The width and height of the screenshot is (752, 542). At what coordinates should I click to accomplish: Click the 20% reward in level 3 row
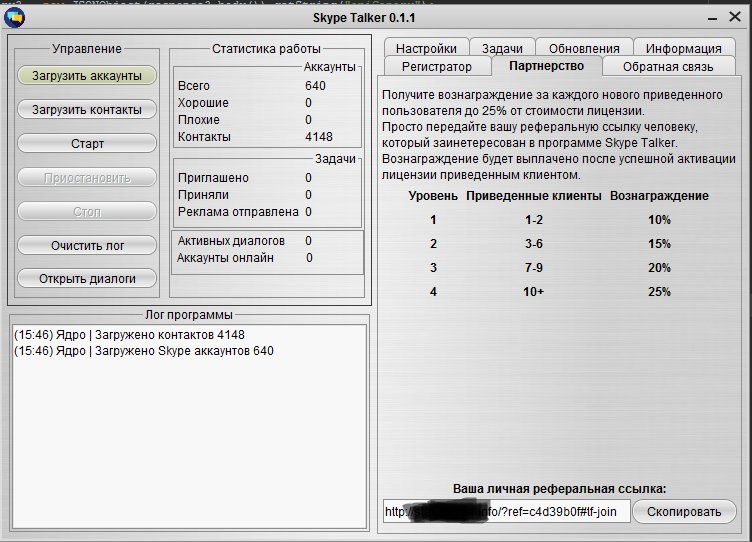(x=659, y=268)
